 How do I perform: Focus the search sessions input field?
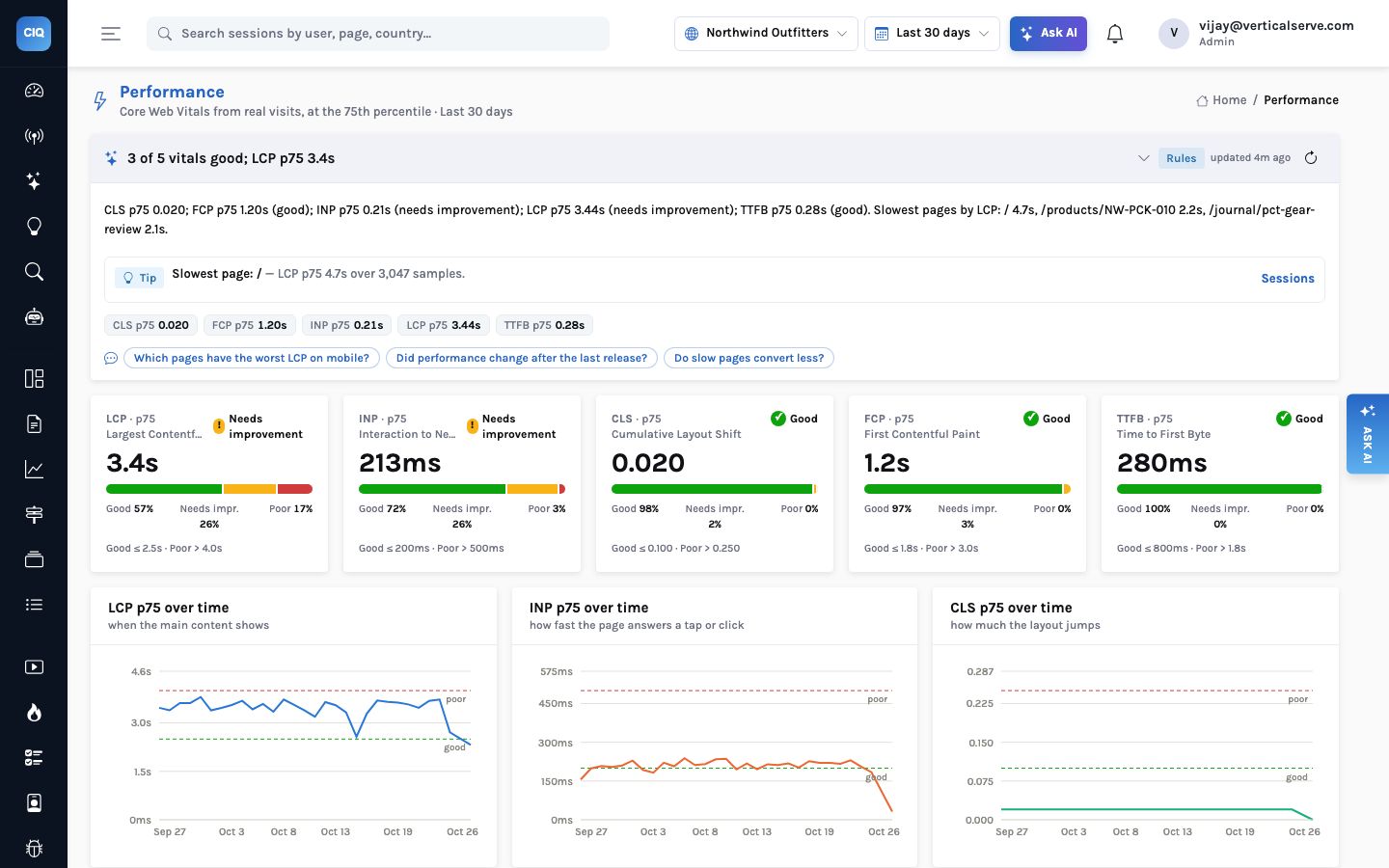point(378,34)
